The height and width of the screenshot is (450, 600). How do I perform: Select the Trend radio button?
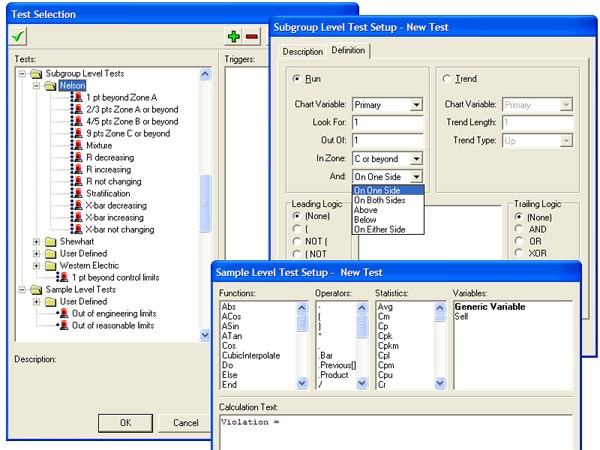447,78
